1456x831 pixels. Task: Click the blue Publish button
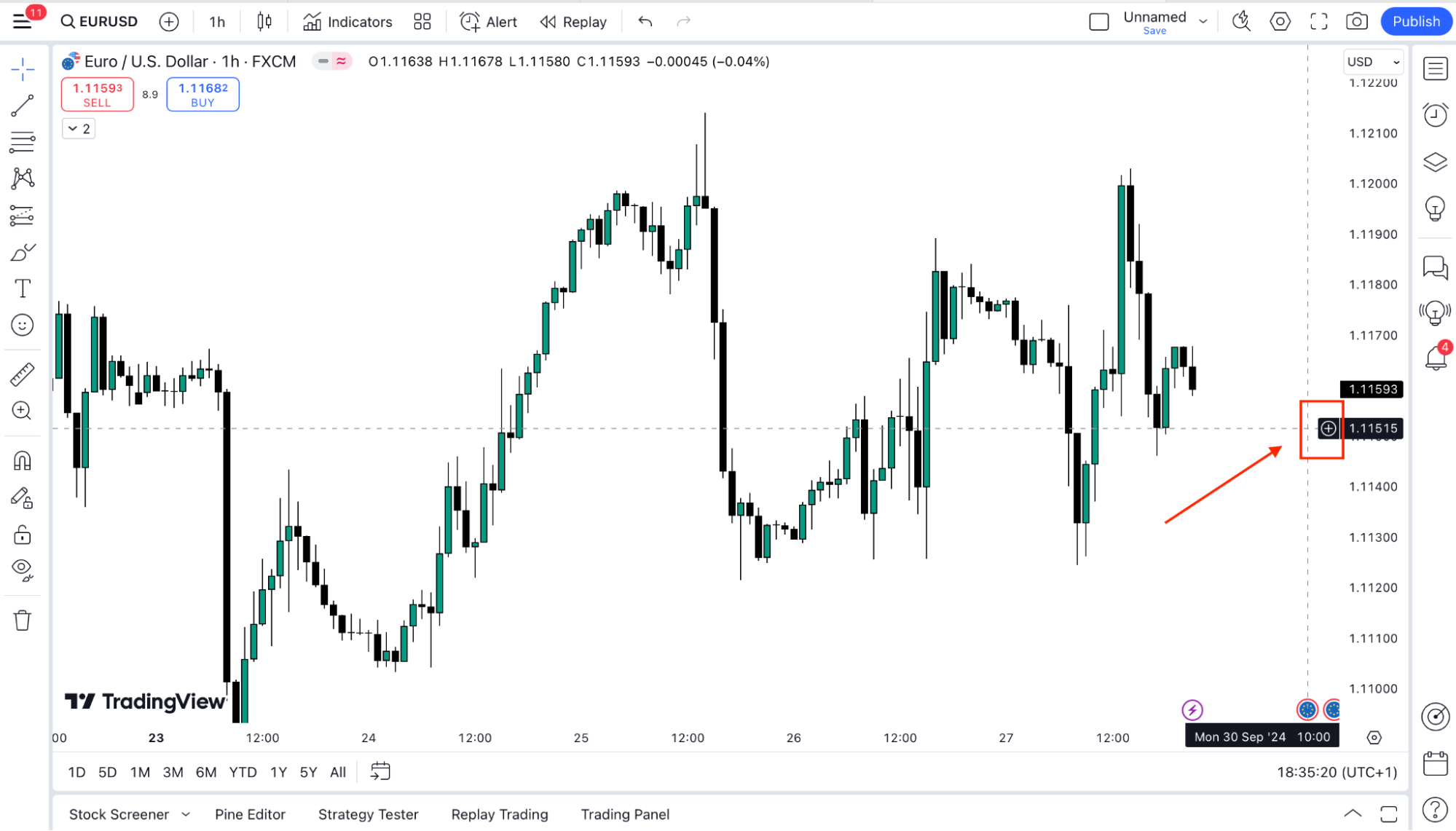1415,22
